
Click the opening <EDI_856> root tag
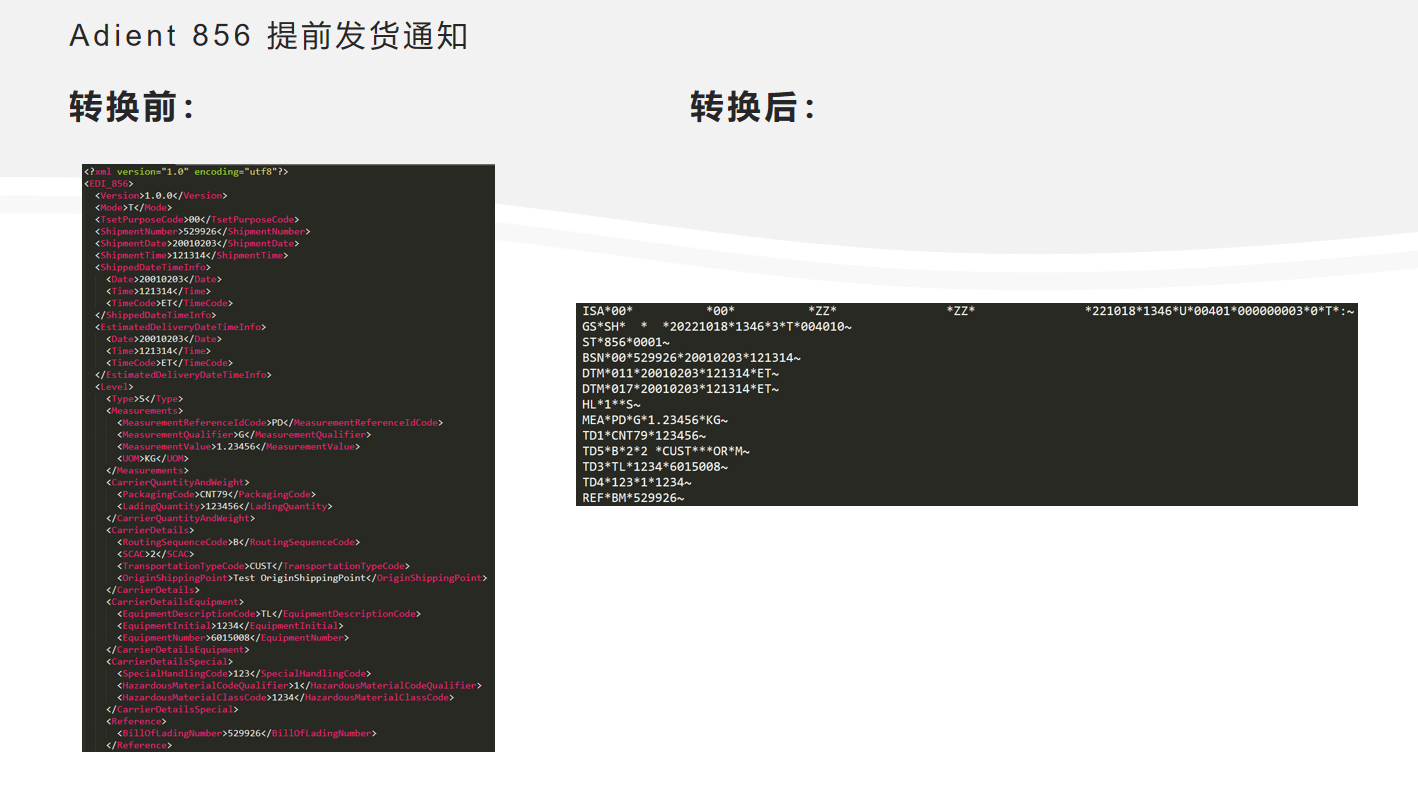(108, 184)
